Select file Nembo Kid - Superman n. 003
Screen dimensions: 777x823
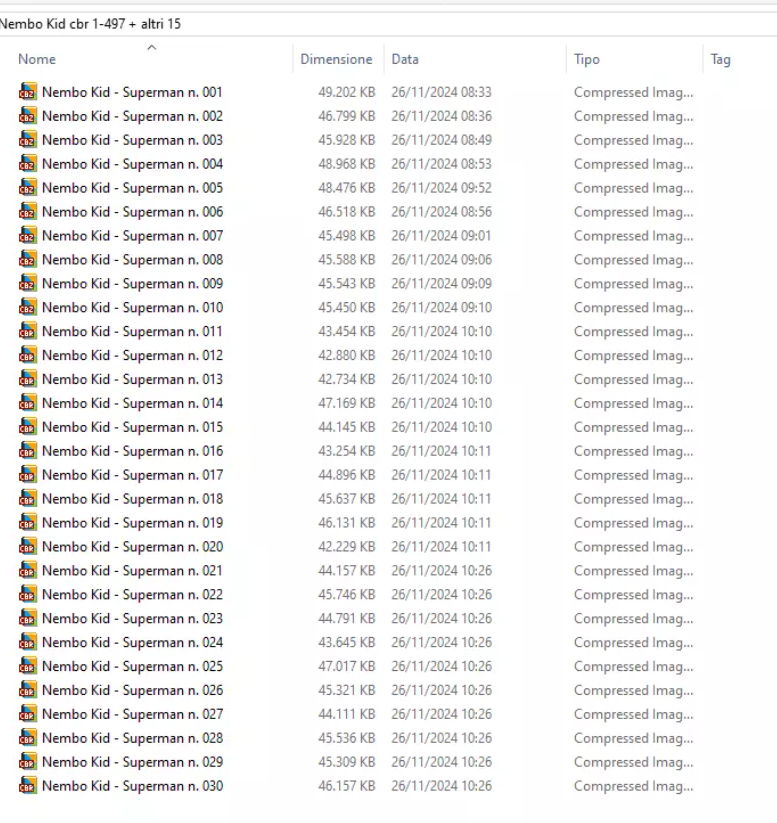(x=132, y=140)
